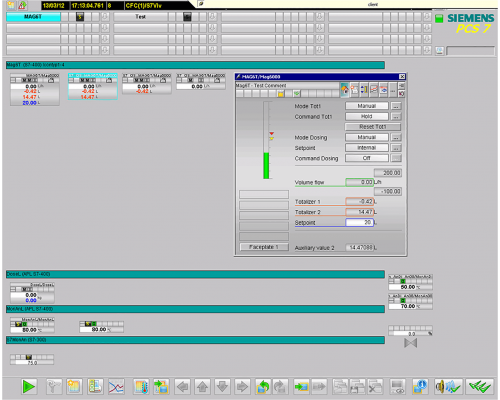Toggle the Setpoint Internal field
The width and height of the screenshot is (500, 400).
367,148
